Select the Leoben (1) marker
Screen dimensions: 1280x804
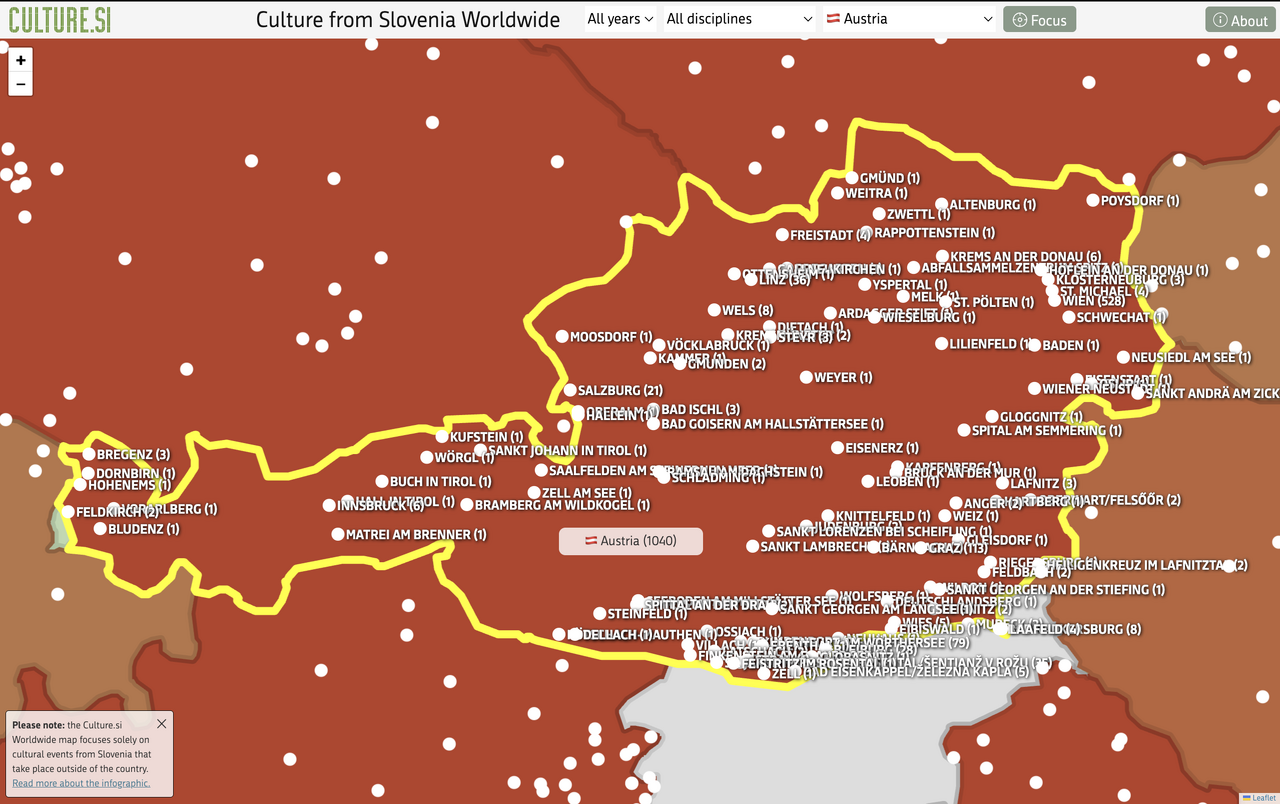pyautogui.click(x=867, y=481)
